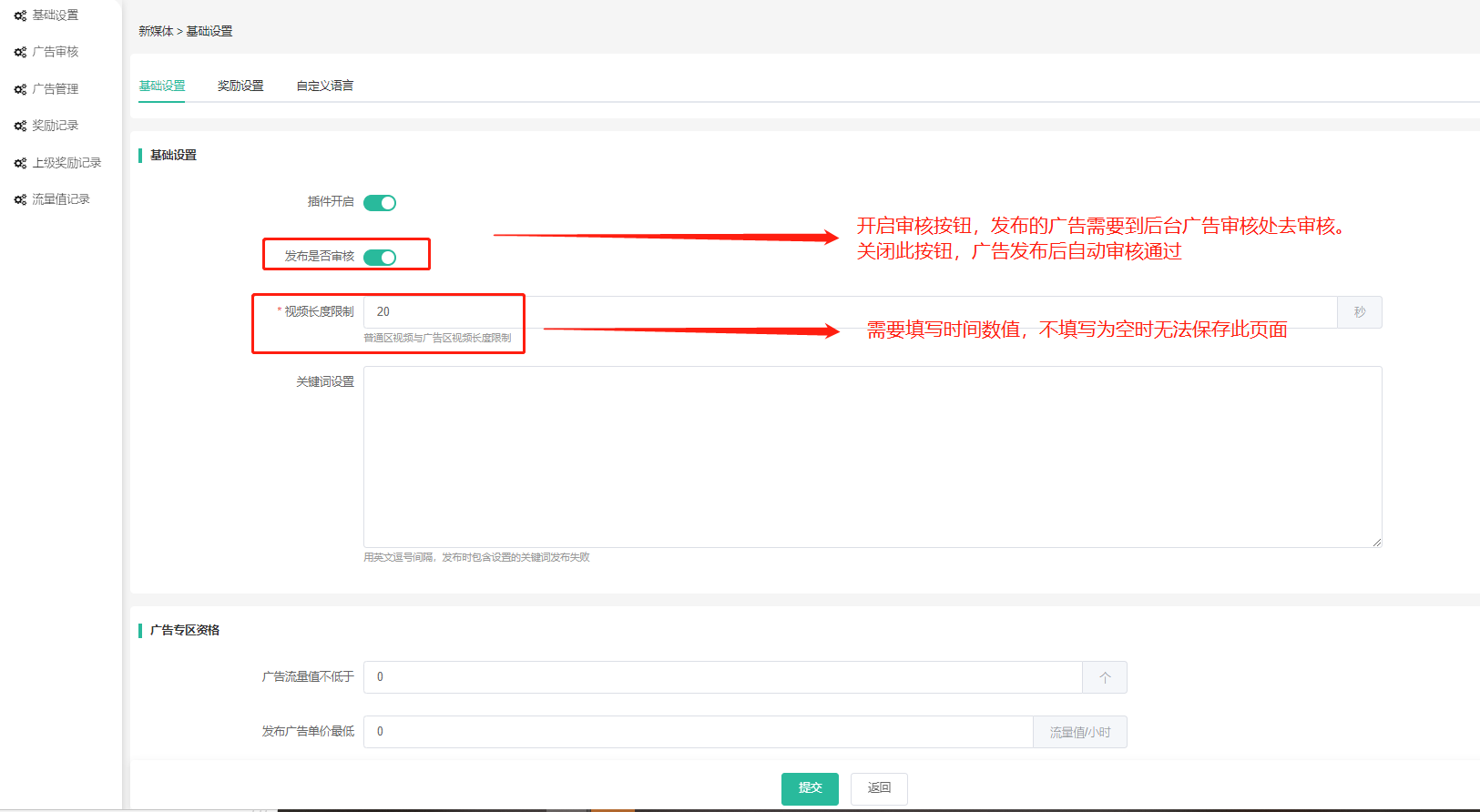Image resolution: width=1480 pixels, height=812 pixels.
Task: Click the 新媒体 breadcrumb link
Action: pos(156,31)
